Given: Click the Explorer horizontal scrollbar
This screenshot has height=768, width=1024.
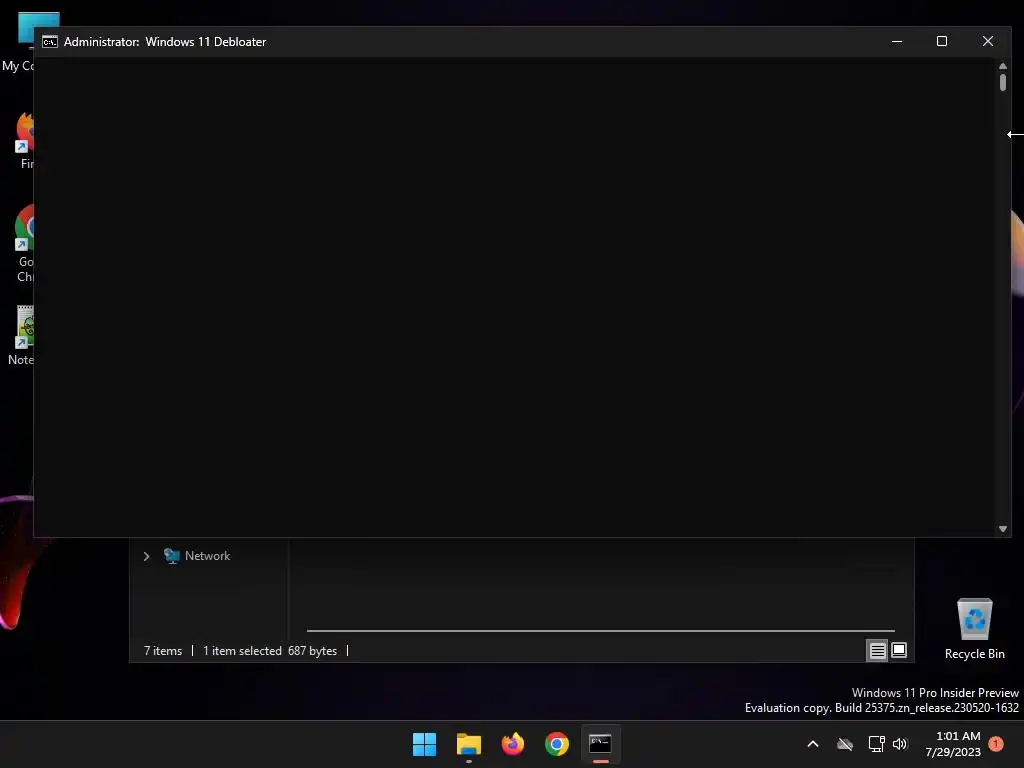Looking at the screenshot, I should coord(601,631).
